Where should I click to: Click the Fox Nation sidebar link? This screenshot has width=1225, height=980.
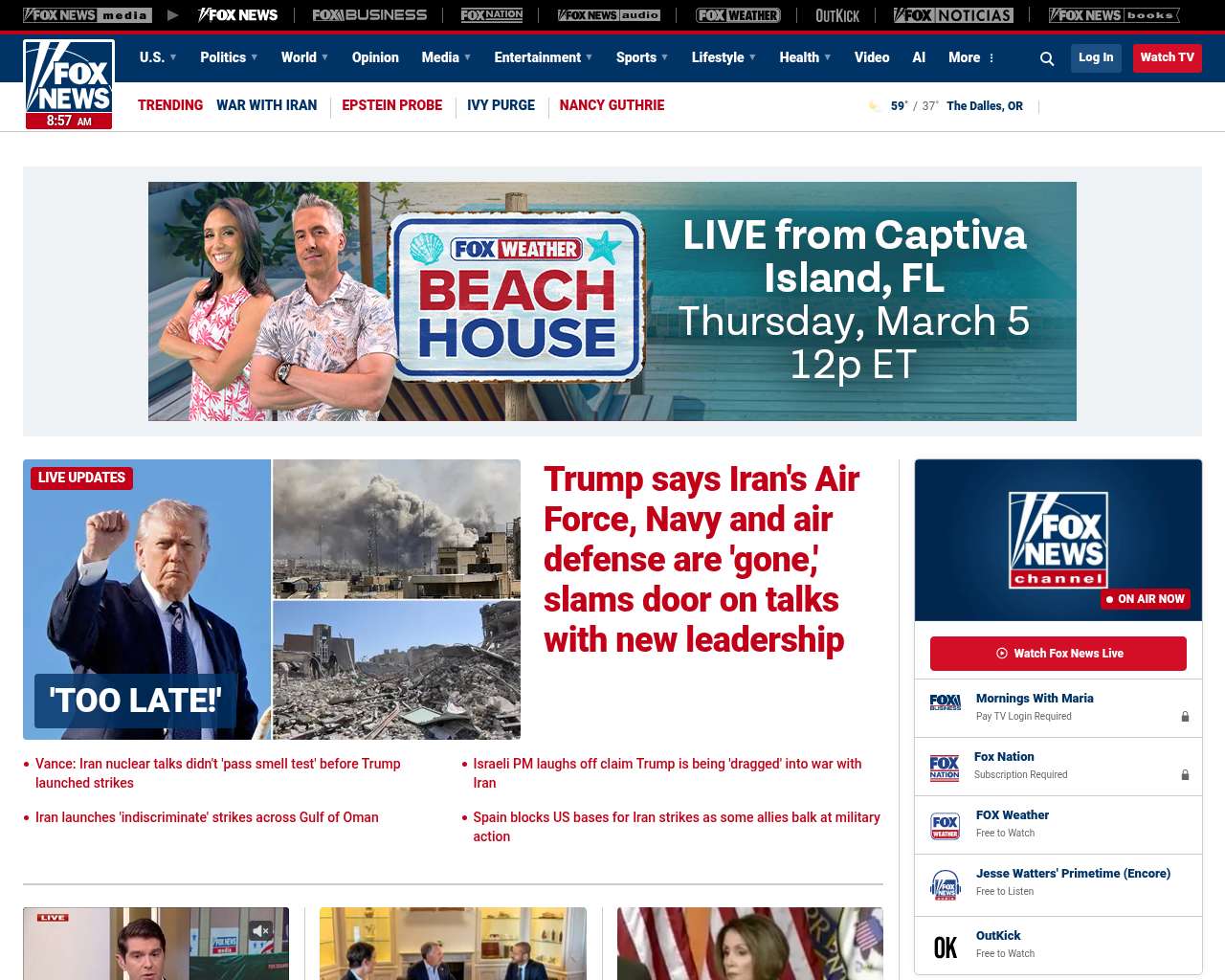click(x=1004, y=757)
